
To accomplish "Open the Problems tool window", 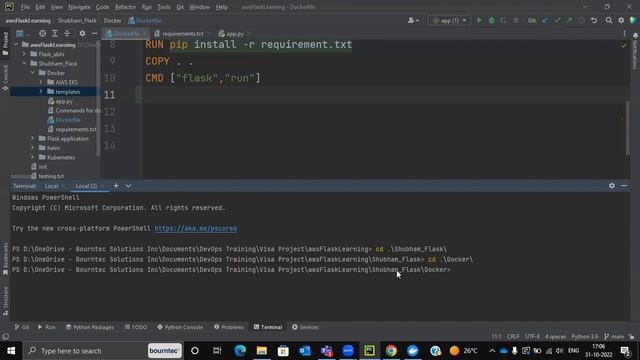I will (x=229, y=327).
